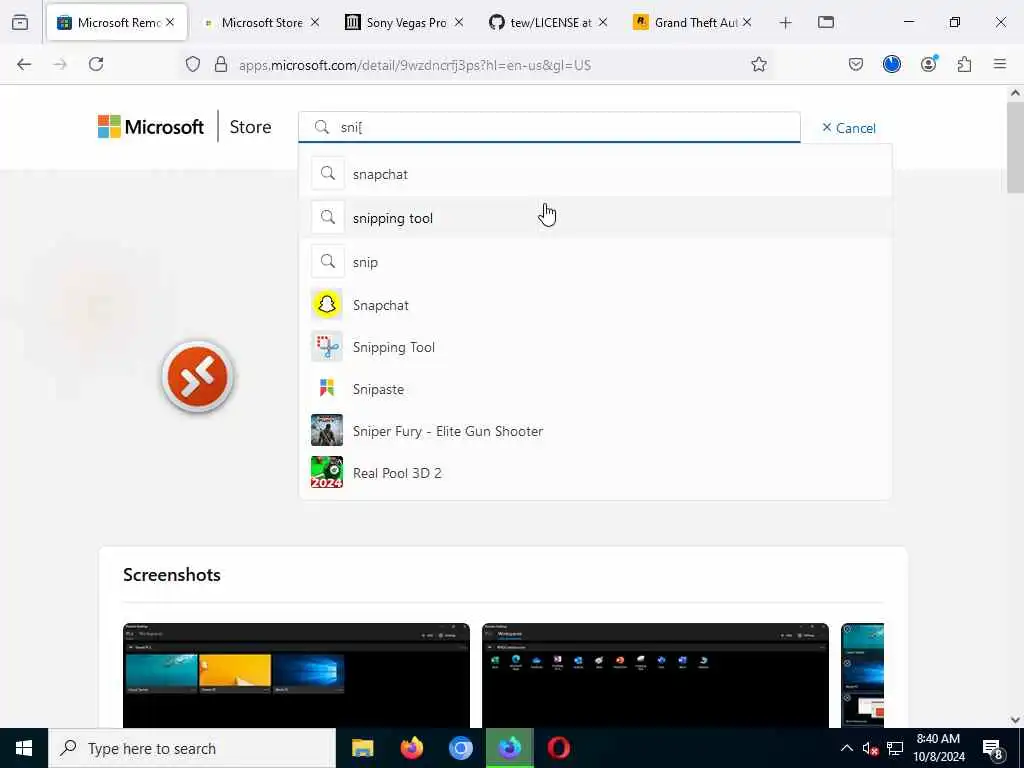This screenshot has height=768, width=1024.
Task: Click the Microsoft Remote Desktop app logo
Action: tap(198, 377)
